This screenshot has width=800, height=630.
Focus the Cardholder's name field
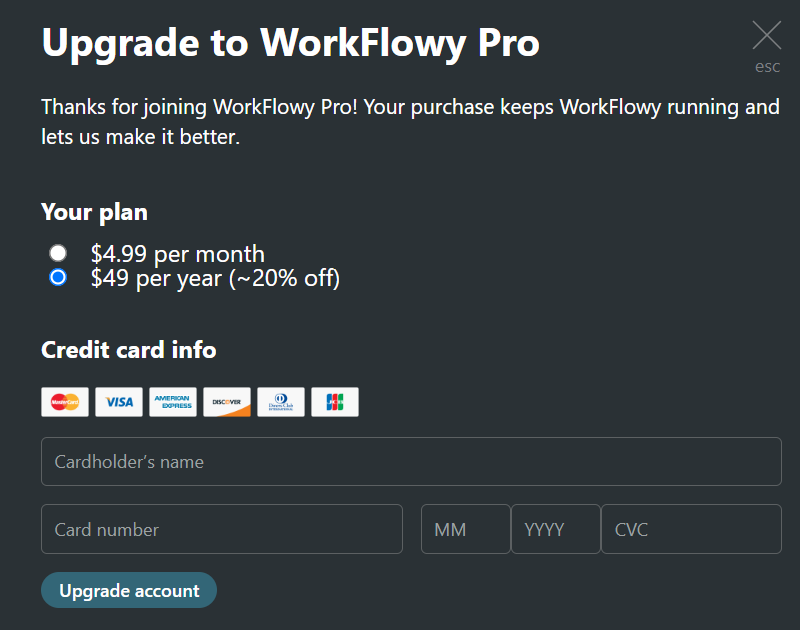(411, 462)
